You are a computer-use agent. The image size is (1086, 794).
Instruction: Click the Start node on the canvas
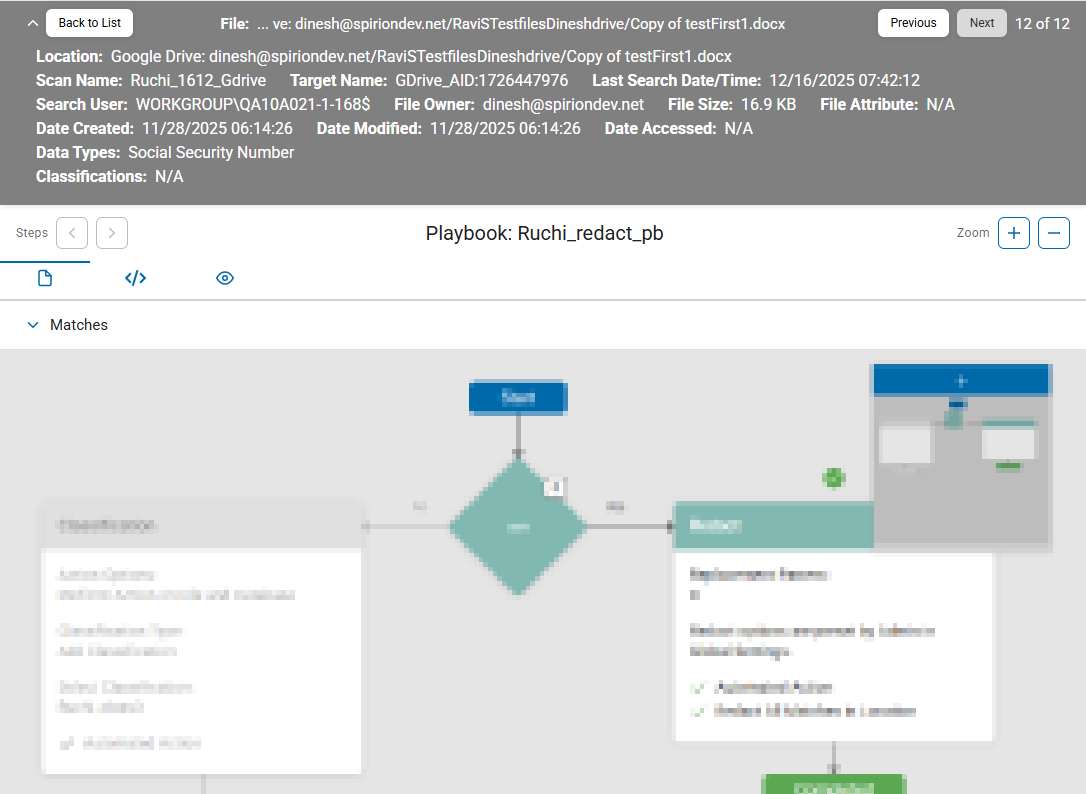click(x=518, y=397)
